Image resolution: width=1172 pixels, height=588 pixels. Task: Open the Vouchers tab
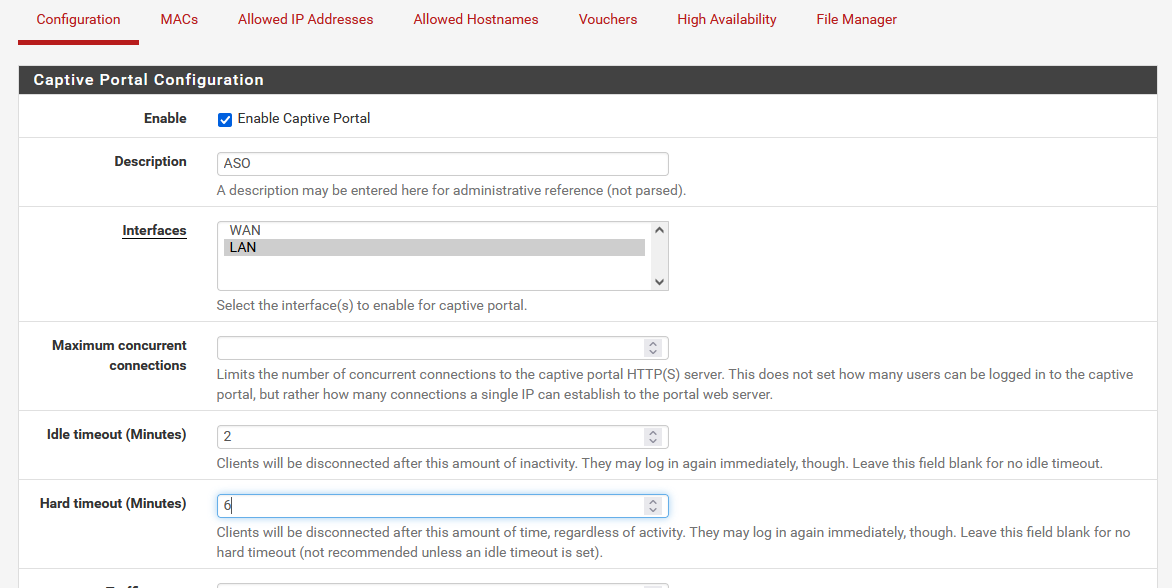tap(608, 19)
